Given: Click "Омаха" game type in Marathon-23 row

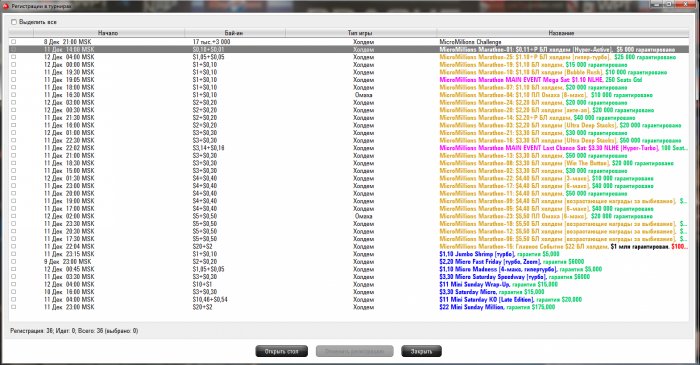Looking at the screenshot, I should point(363,216).
